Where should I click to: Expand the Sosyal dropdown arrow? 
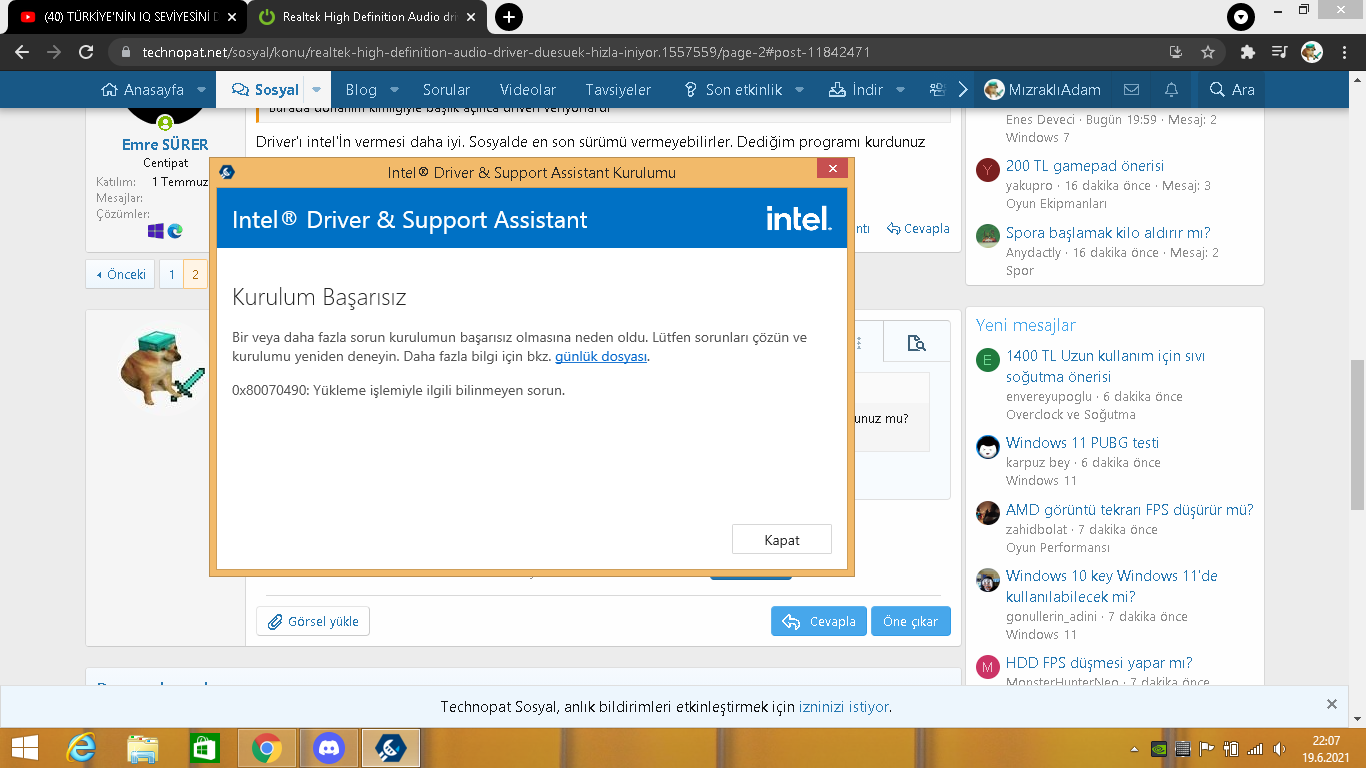coord(316,89)
